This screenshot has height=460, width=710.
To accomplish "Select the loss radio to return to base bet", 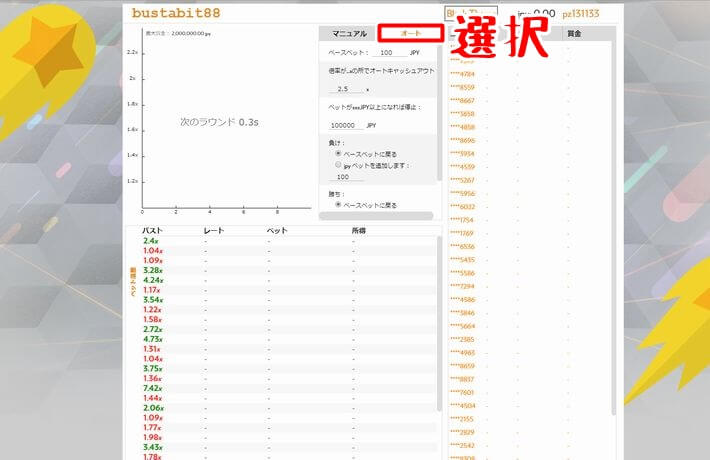I will (x=339, y=153).
